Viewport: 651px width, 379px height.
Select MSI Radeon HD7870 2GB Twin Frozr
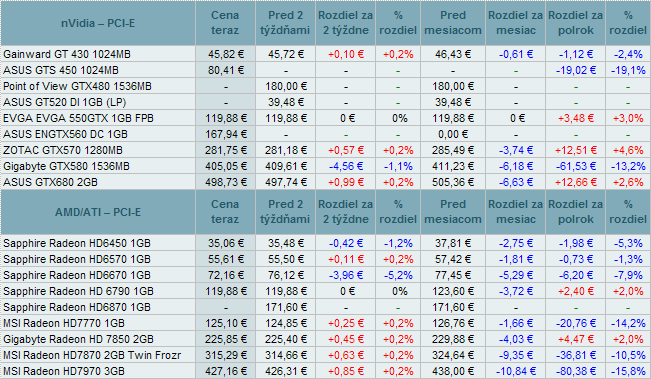click(92, 355)
